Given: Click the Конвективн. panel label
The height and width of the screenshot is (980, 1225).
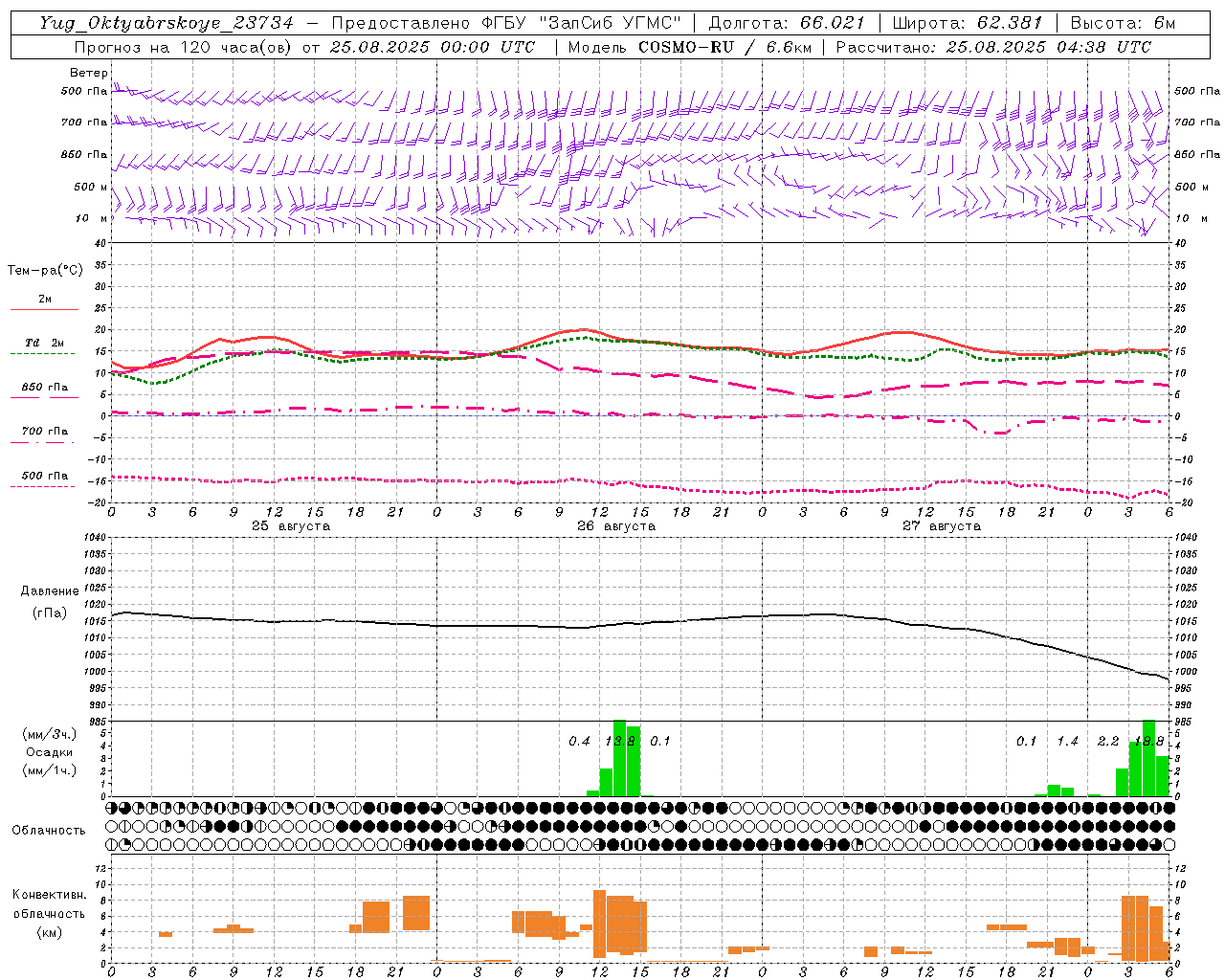Looking at the screenshot, I should pos(49,895).
